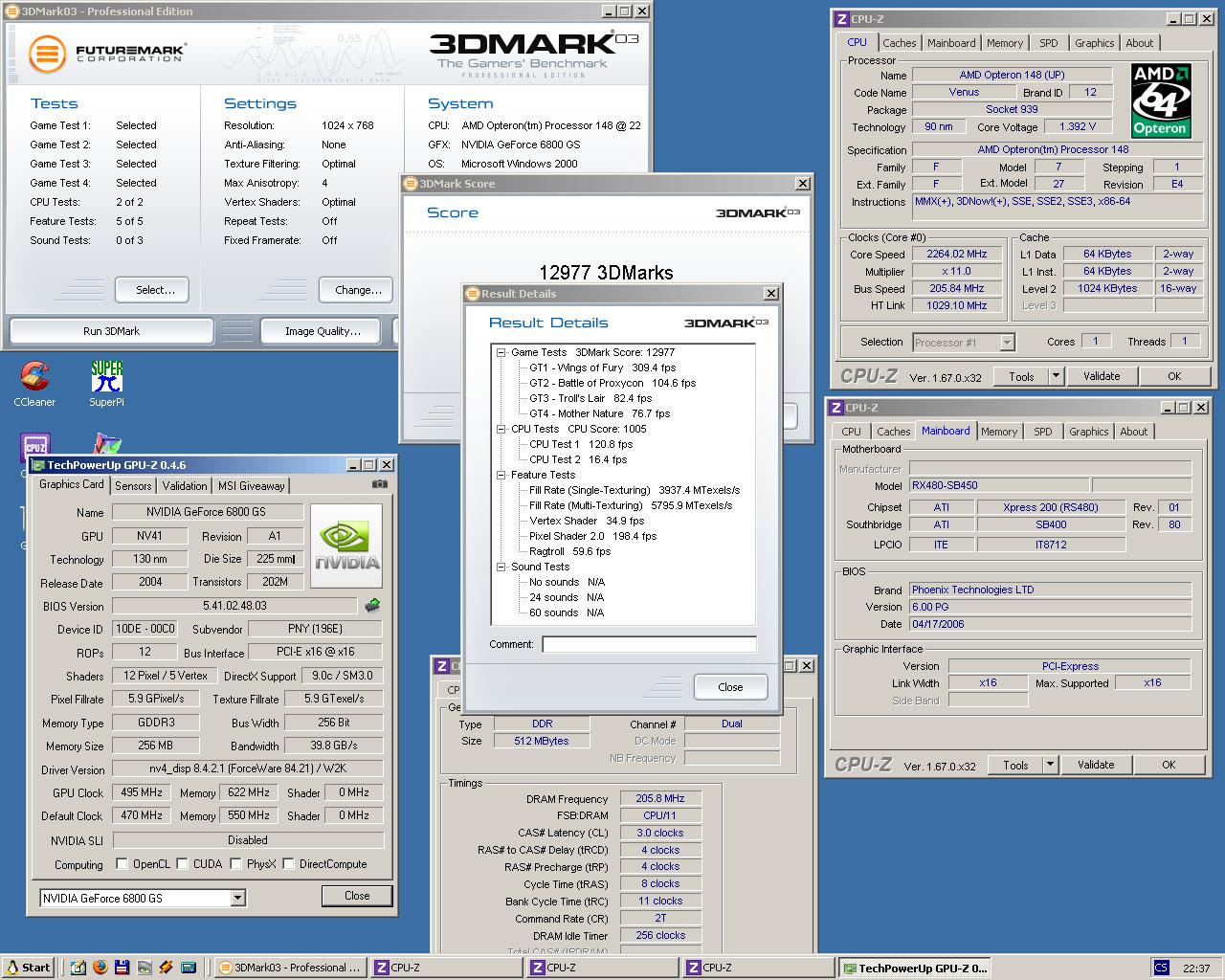Click the Comment input field
Image resolution: width=1225 pixels, height=980 pixels.
coord(649,644)
